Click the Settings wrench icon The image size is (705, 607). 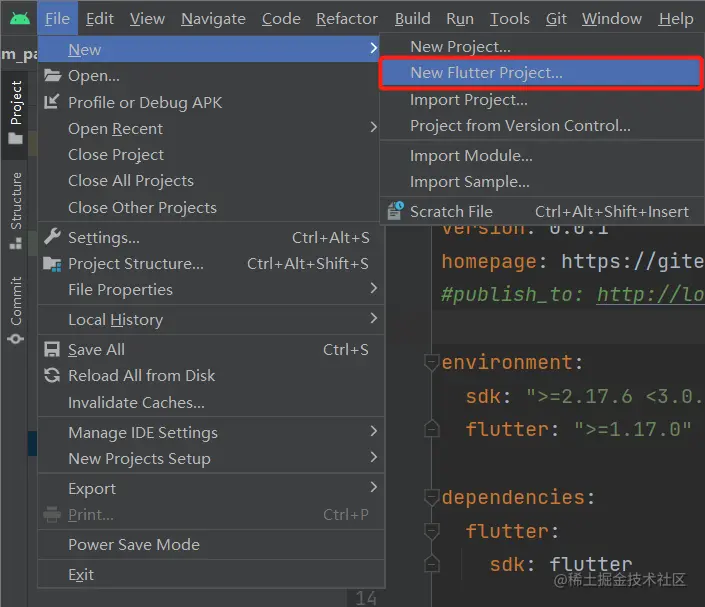pos(52,237)
